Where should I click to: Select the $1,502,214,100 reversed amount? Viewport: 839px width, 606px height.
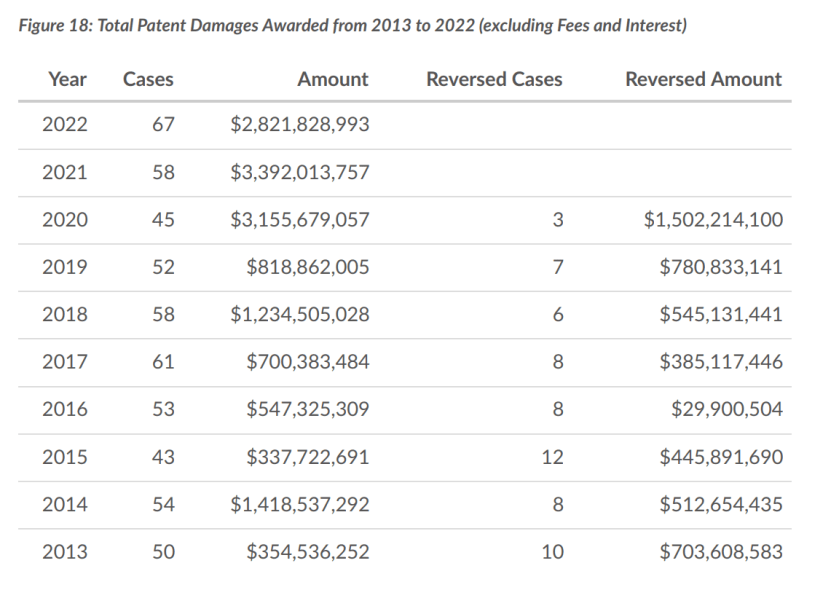pos(713,220)
